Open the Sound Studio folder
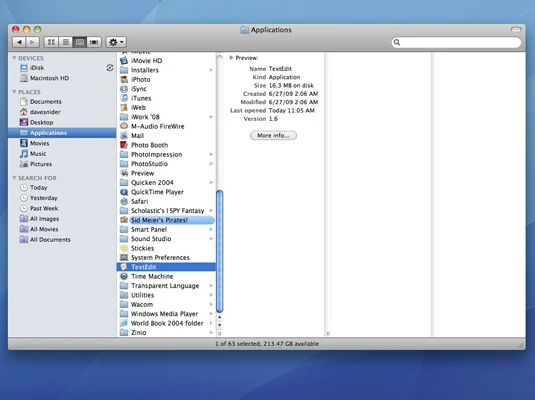535x400 pixels. click(x=167, y=239)
